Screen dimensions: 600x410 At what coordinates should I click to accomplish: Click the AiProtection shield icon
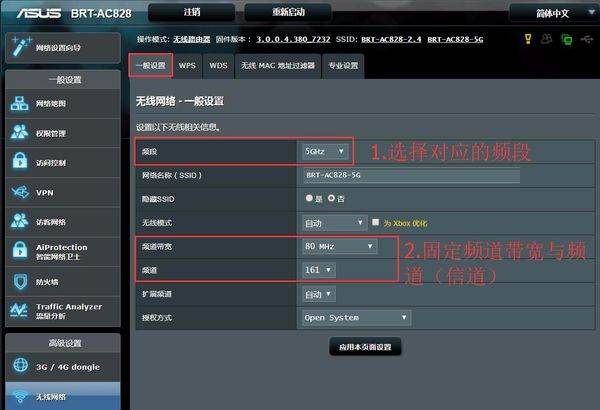(x=20, y=252)
